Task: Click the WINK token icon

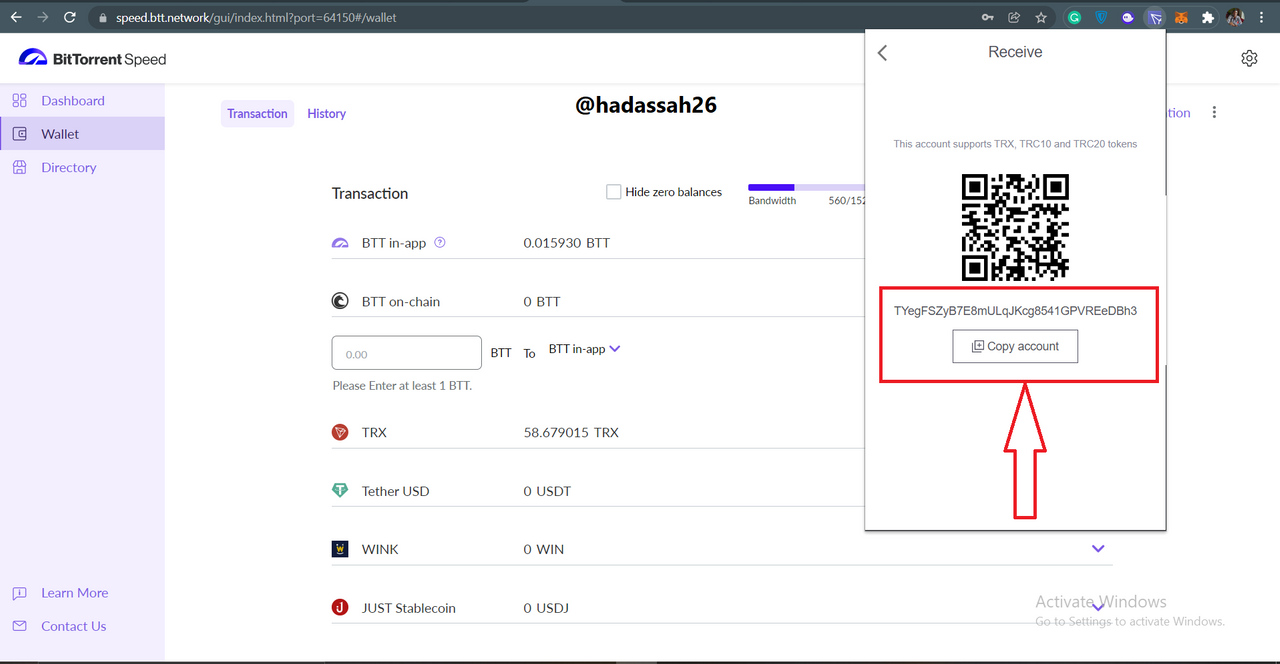Action: coord(340,549)
